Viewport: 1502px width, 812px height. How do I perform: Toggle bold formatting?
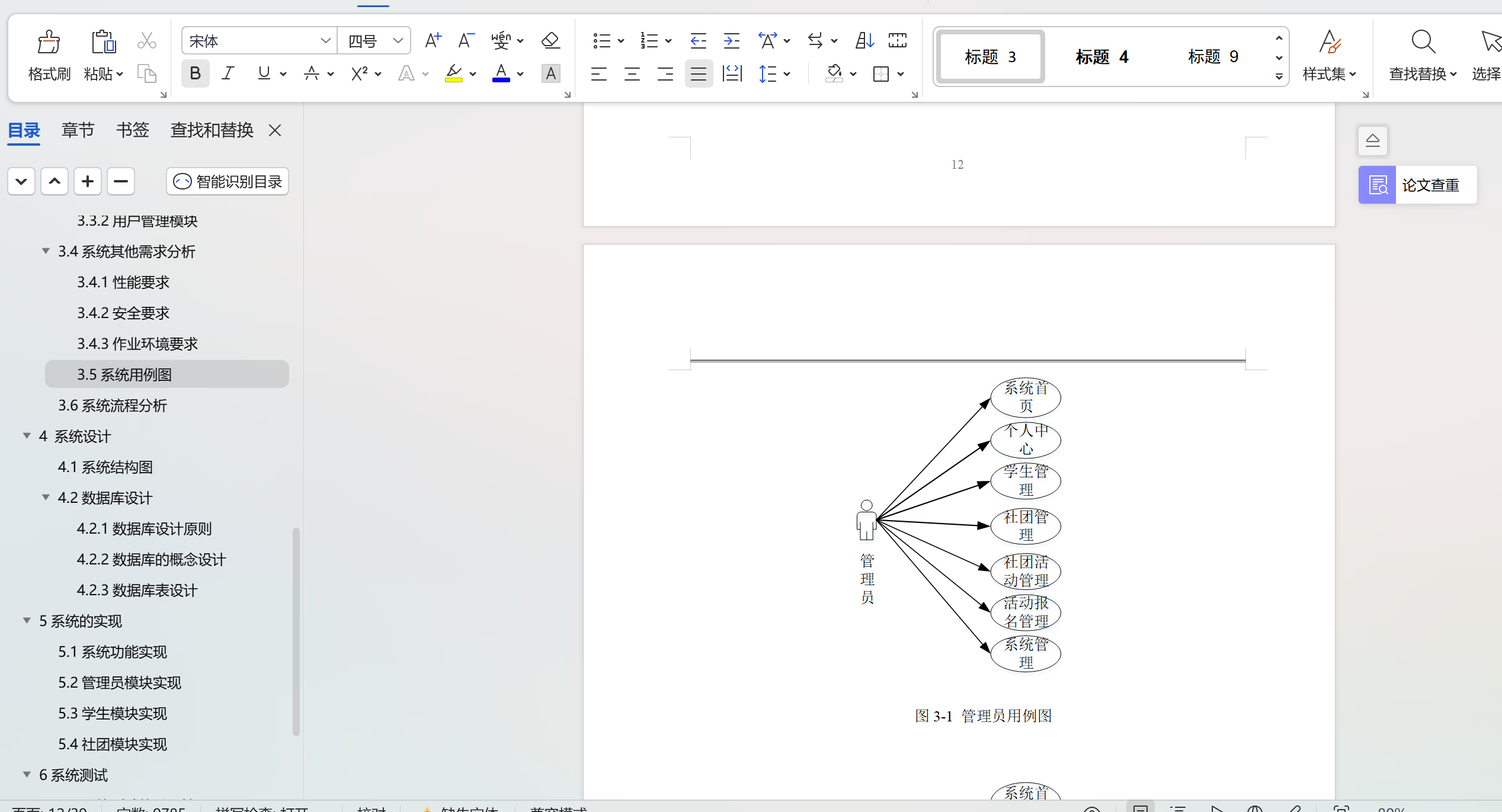[195, 74]
